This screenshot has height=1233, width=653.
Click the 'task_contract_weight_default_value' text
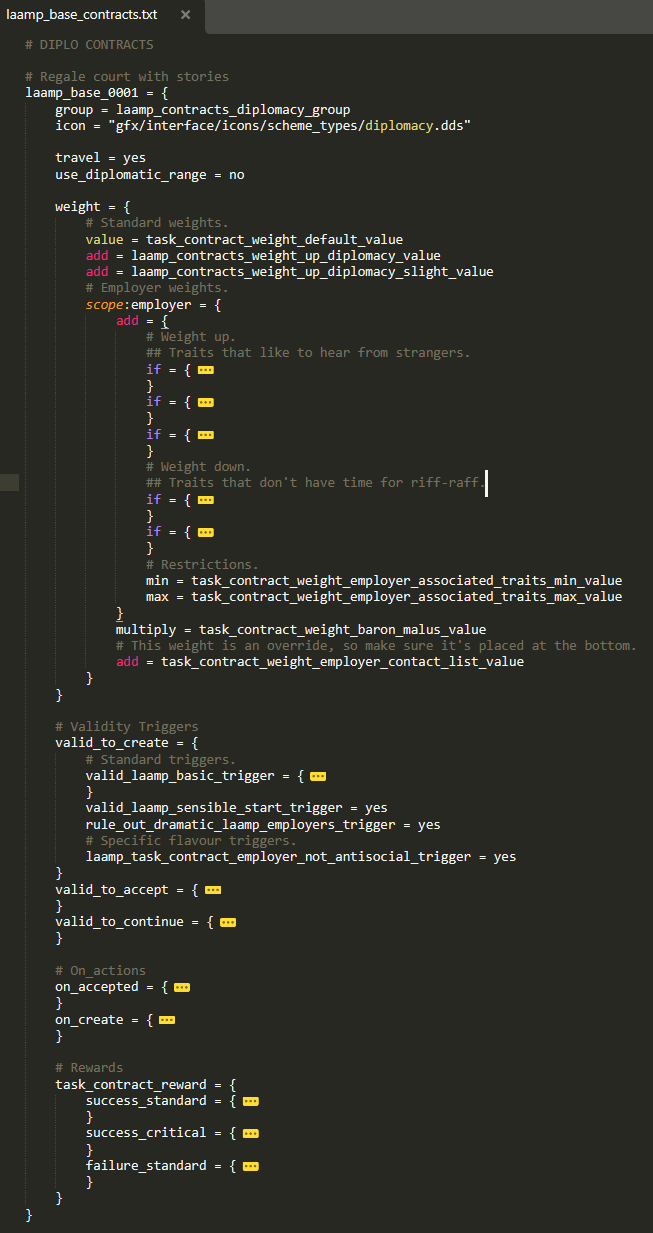click(x=274, y=239)
